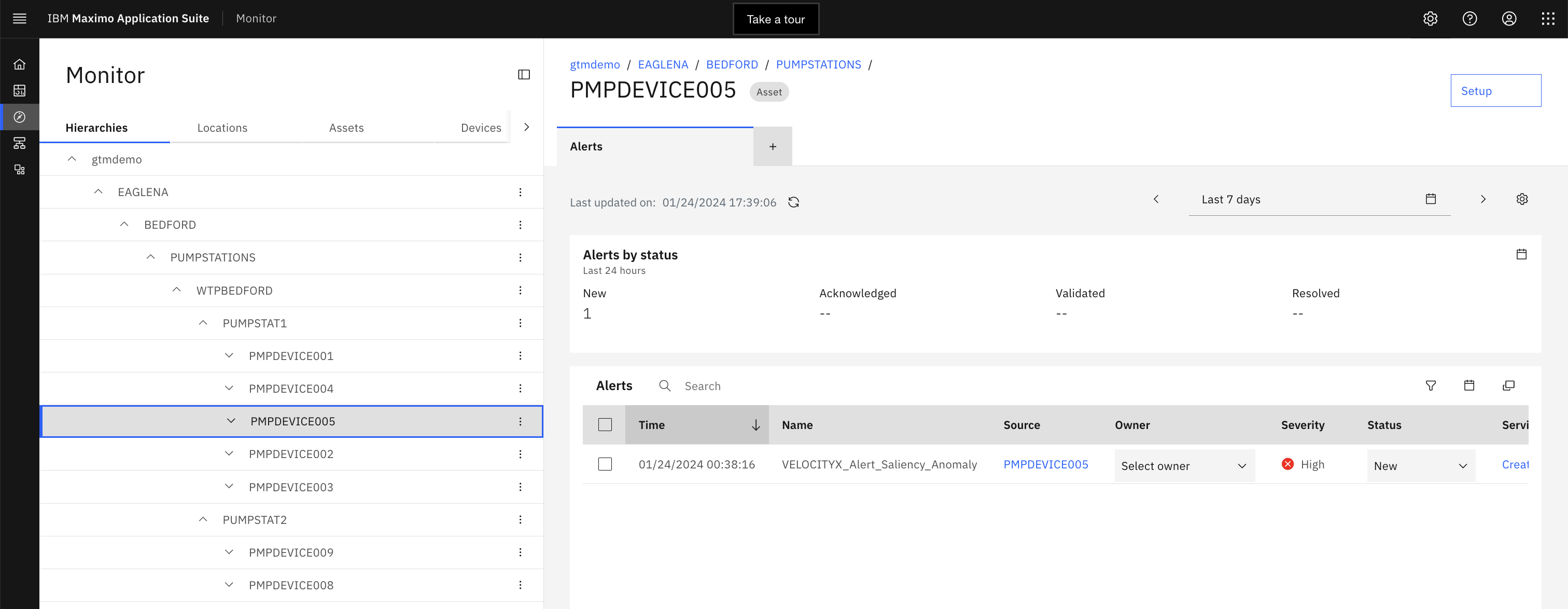
Task: Collapse the PUMPSTATIONS tree node
Action: [150, 258]
